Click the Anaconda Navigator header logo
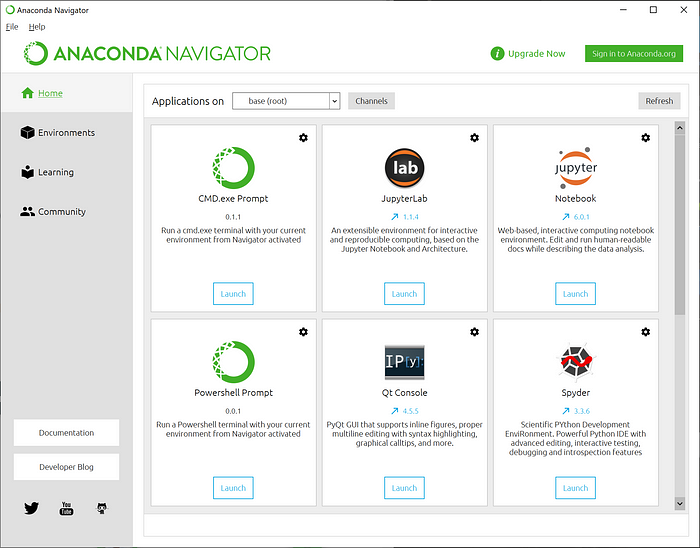The width and height of the screenshot is (700, 548). click(x=147, y=54)
